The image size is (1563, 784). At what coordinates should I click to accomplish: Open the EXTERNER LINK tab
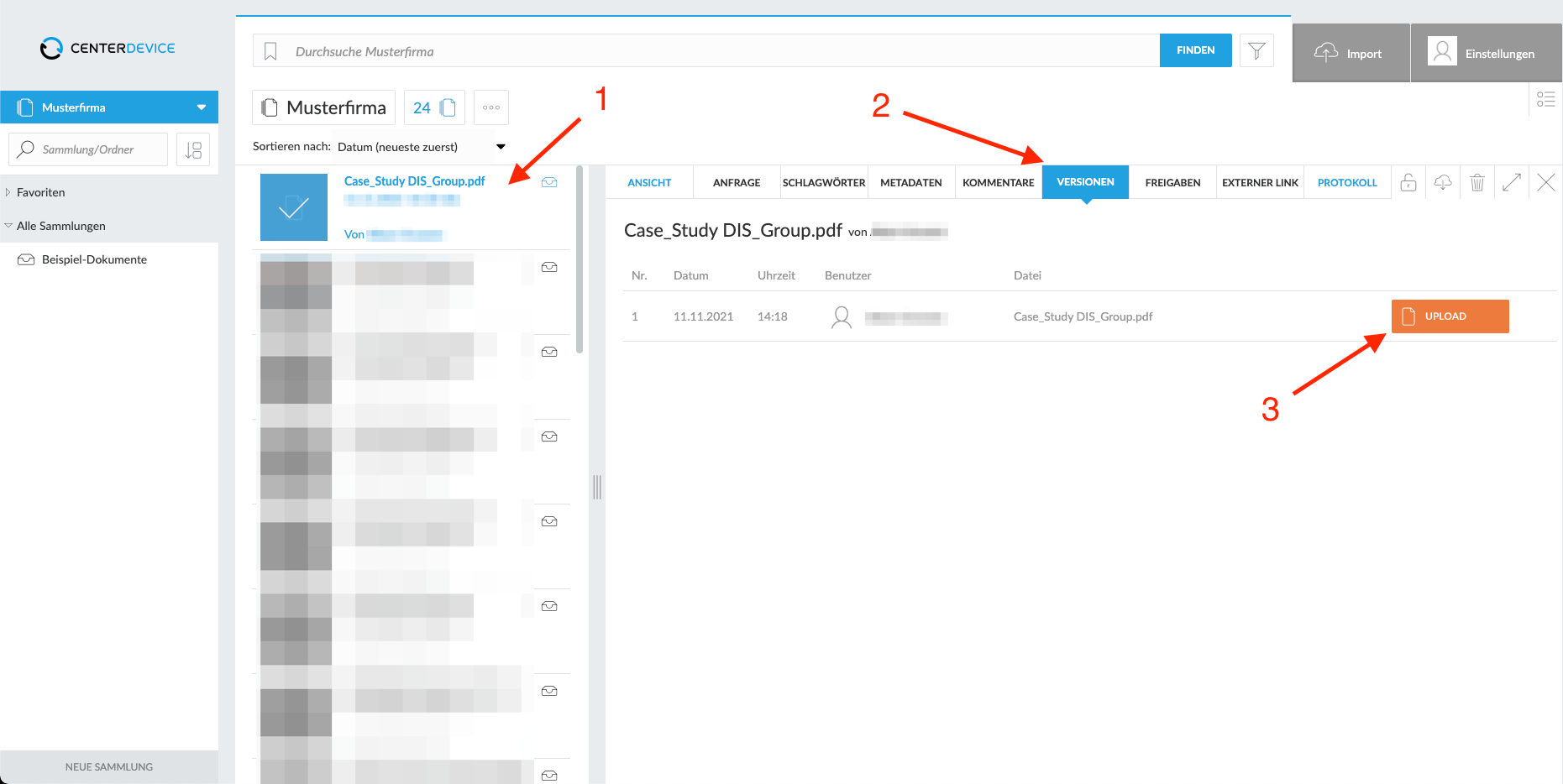coord(1260,182)
